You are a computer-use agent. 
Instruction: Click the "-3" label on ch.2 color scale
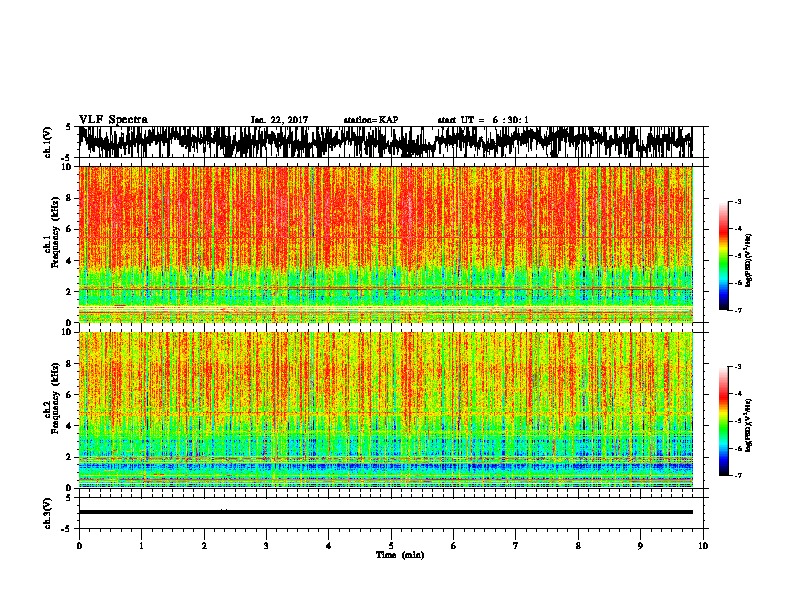[737, 367]
